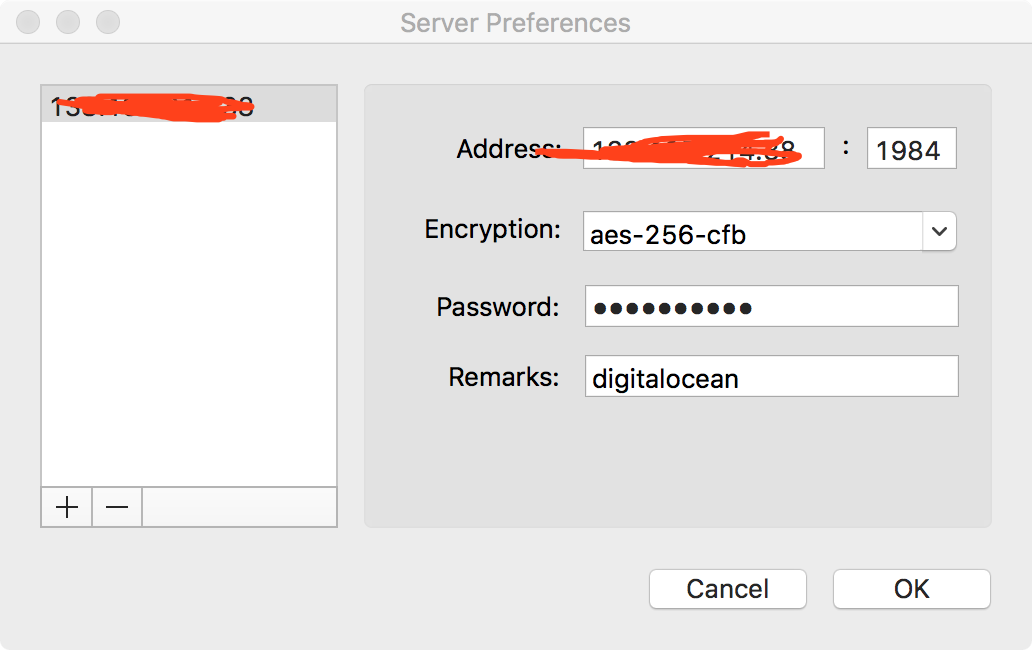The height and width of the screenshot is (650, 1032).
Task: Focus the server Address input field
Action: tap(704, 148)
